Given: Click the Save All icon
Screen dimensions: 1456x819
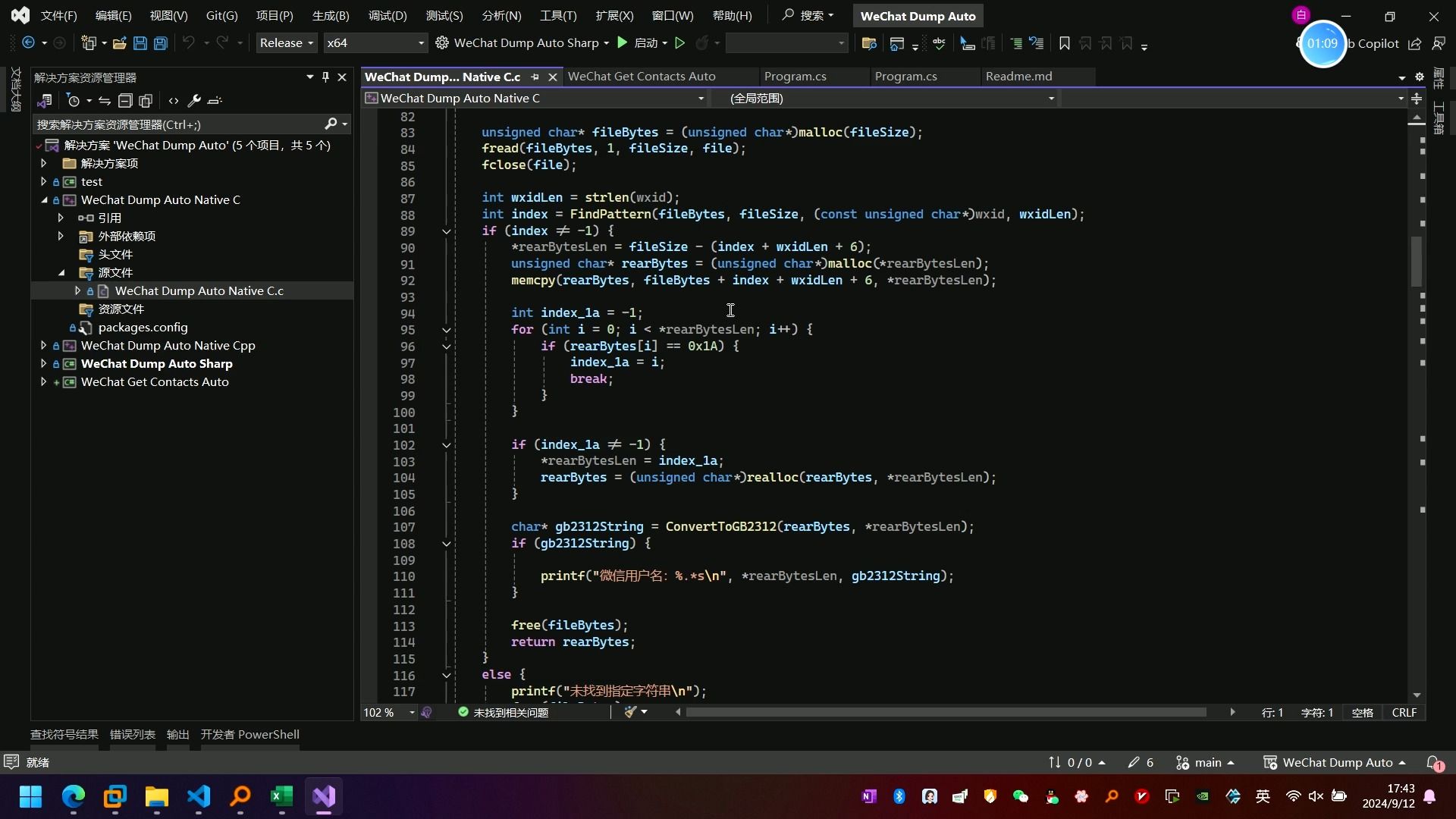Looking at the screenshot, I should point(160,43).
